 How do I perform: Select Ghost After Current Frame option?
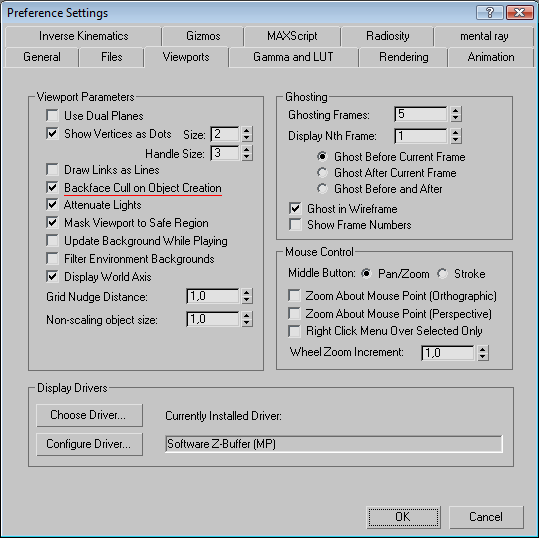pyautogui.click(x=322, y=172)
